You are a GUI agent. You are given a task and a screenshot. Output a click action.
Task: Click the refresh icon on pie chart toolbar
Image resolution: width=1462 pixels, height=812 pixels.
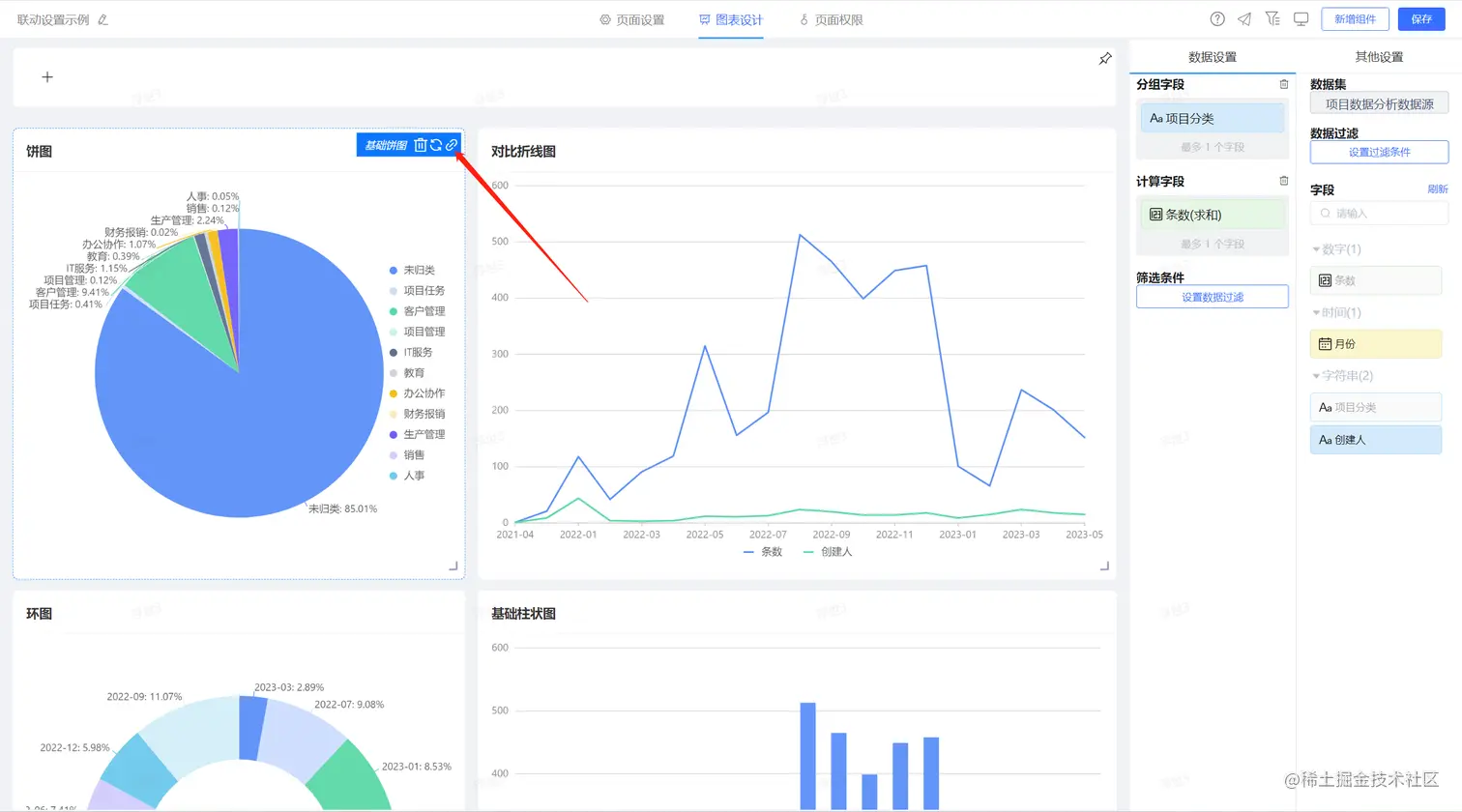click(x=436, y=145)
